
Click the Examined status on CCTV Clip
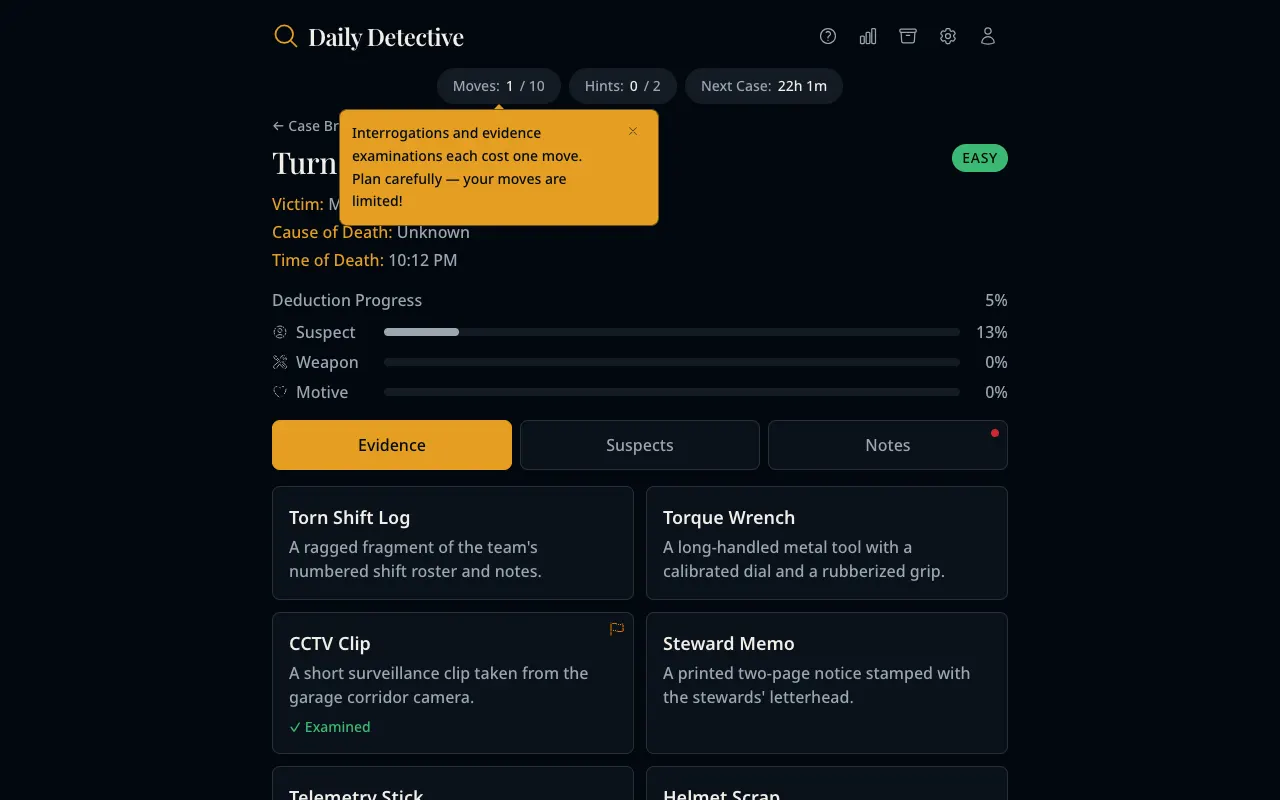[x=330, y=727]
